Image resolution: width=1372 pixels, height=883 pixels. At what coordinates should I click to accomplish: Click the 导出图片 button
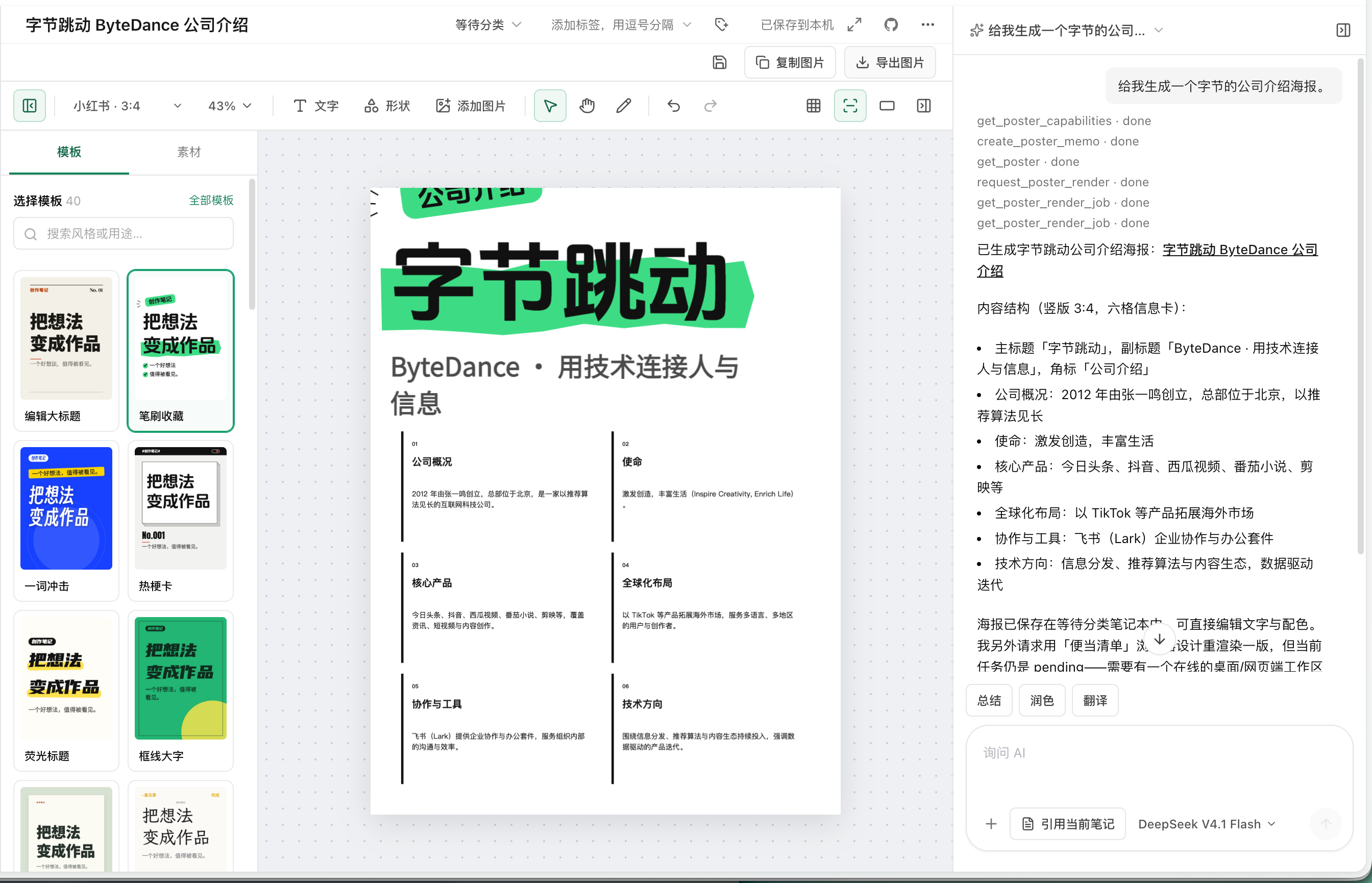pyautogui.click(x=889, y=62)
